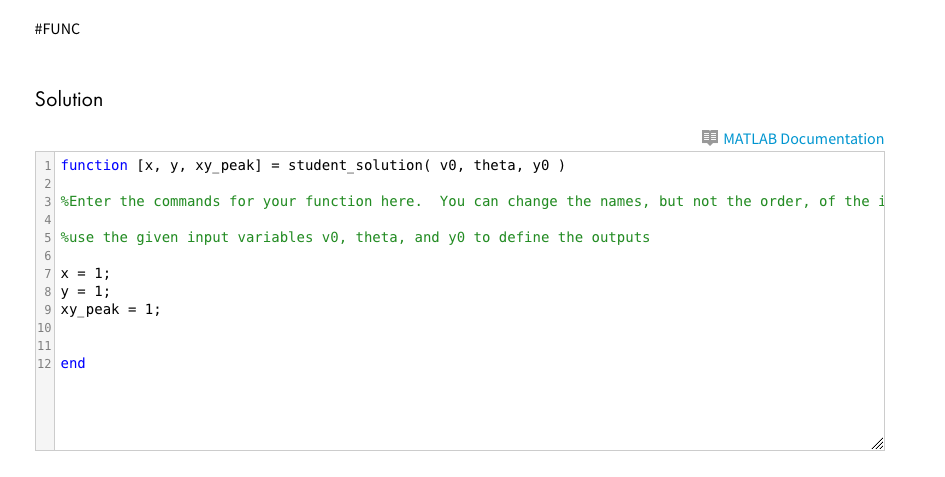The height and width of the screenshot is (477, 945).
Task: Open the MATLAB Documentation link
Action: (803, 139)
